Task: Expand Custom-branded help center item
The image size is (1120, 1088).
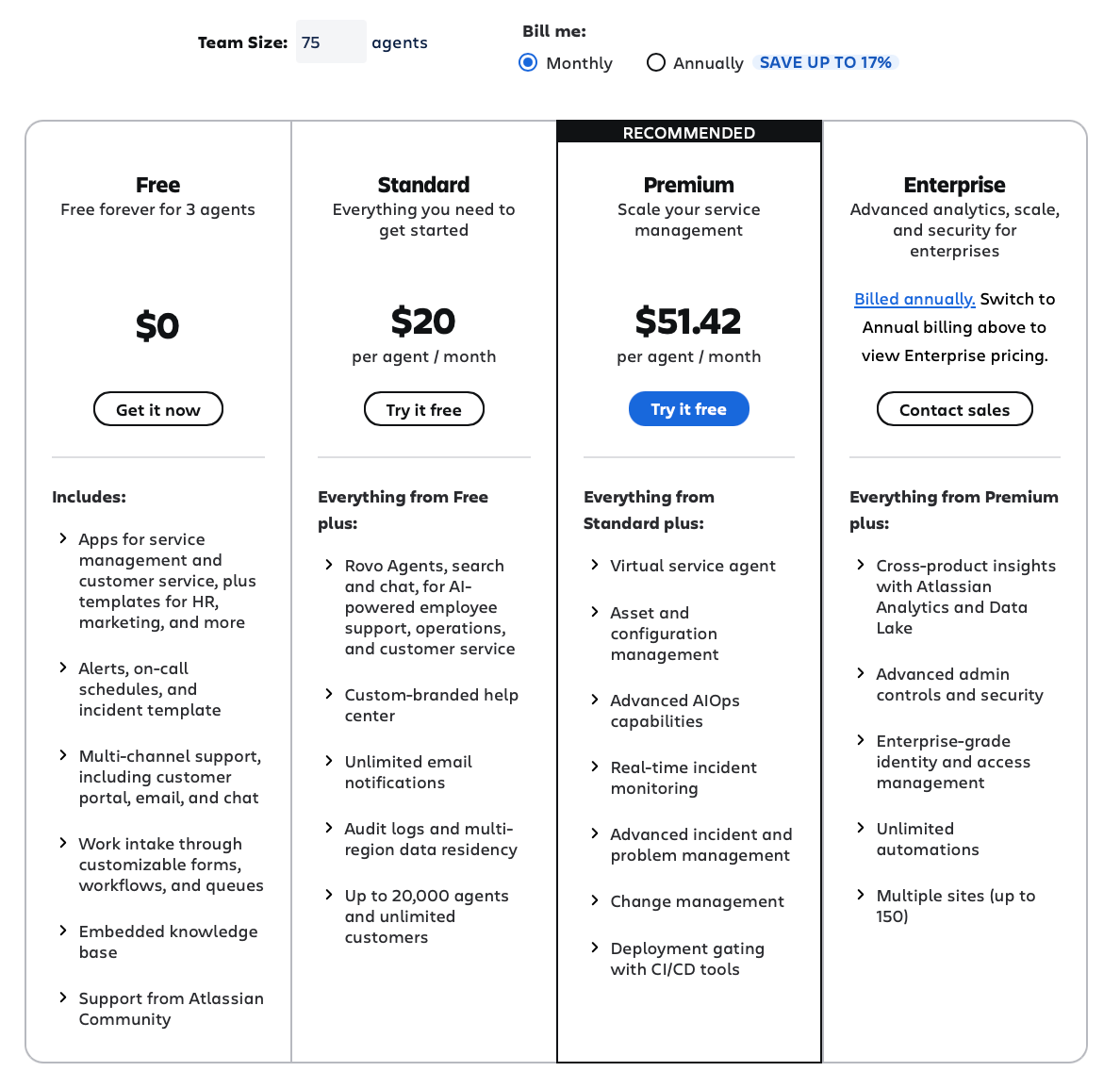Action: [x=327, y=695]
